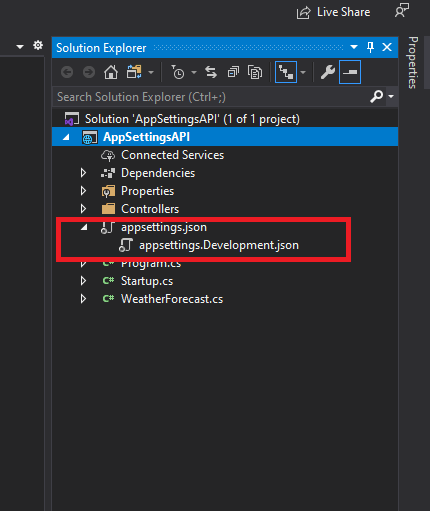
Task: Collapse the appsettings.json node
Action: pos(84,227)
